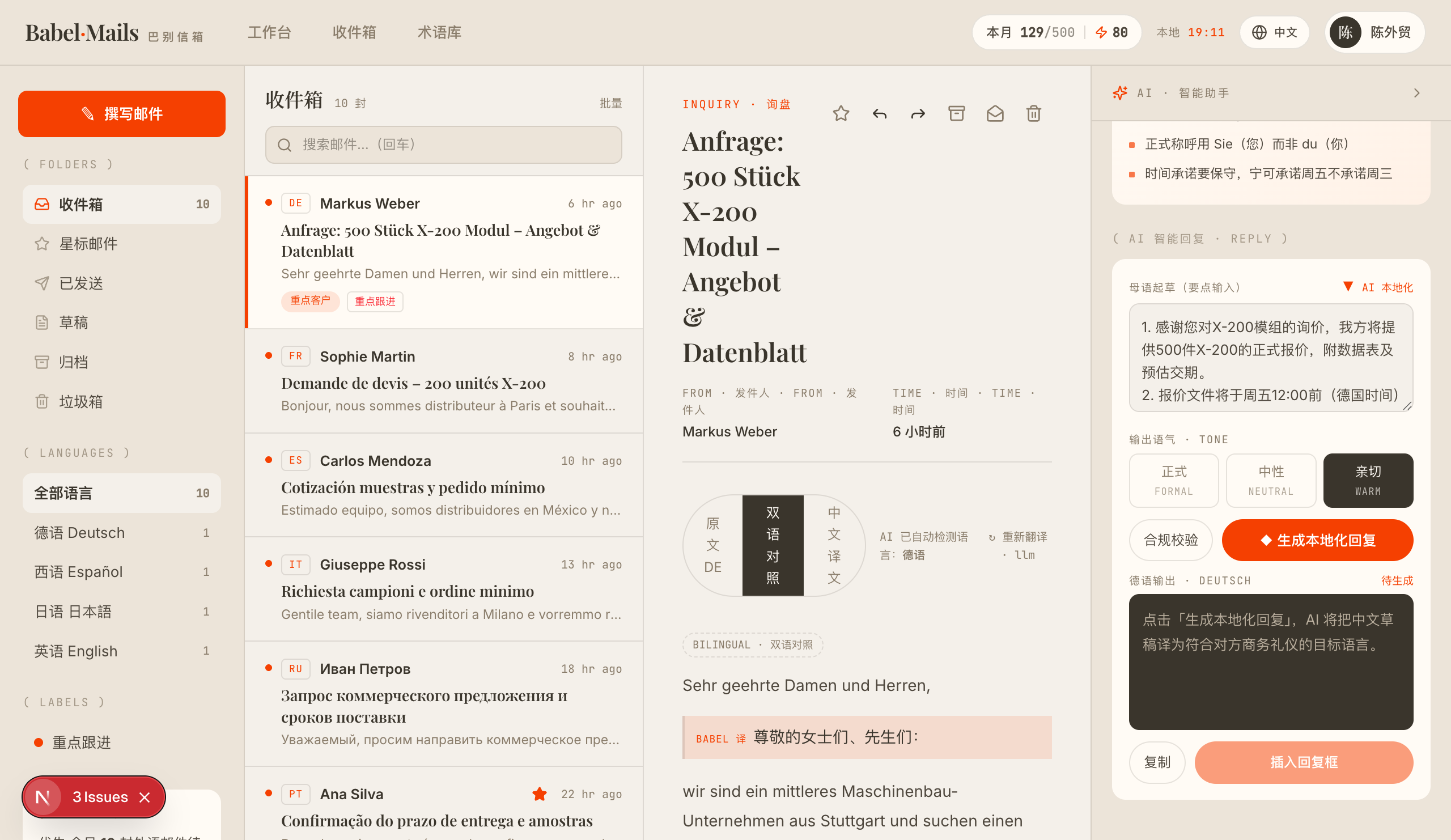Click the forward arrow icon
Image resolution: width=1451 pixels, height=840 pixels.
tap(918, 113)
